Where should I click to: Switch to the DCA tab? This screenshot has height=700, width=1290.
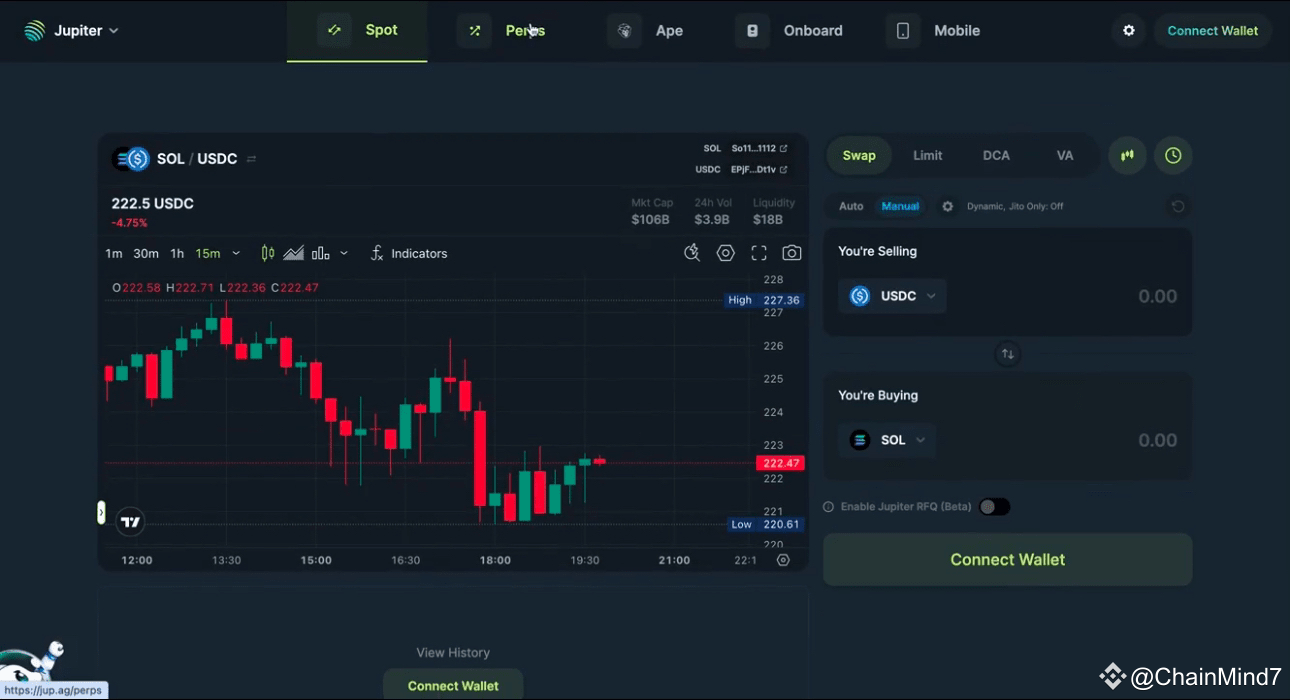996,156
